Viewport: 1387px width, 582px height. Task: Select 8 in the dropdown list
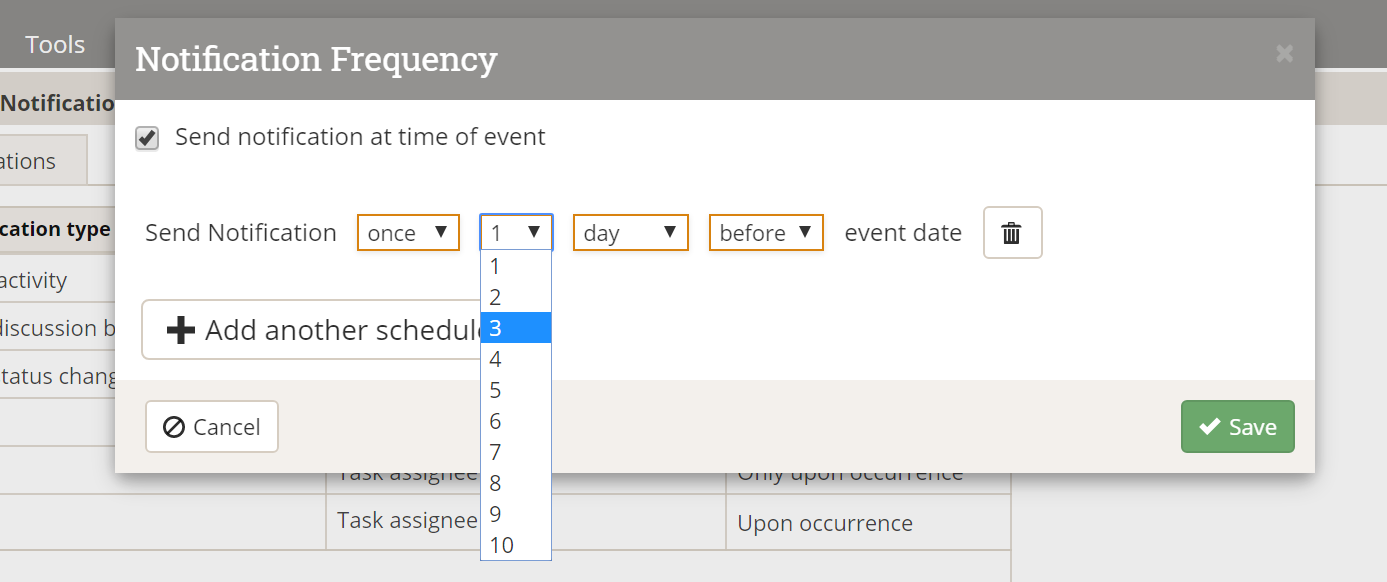pos(515,483)
